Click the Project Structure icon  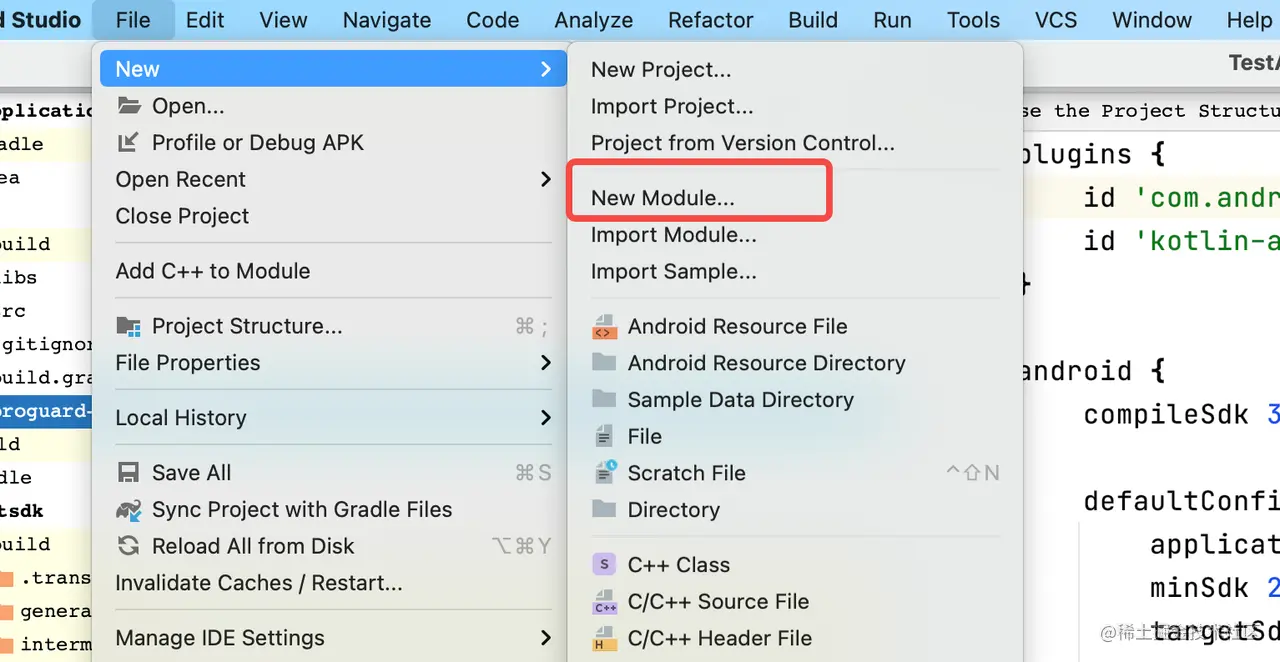[x=128, y=326]
